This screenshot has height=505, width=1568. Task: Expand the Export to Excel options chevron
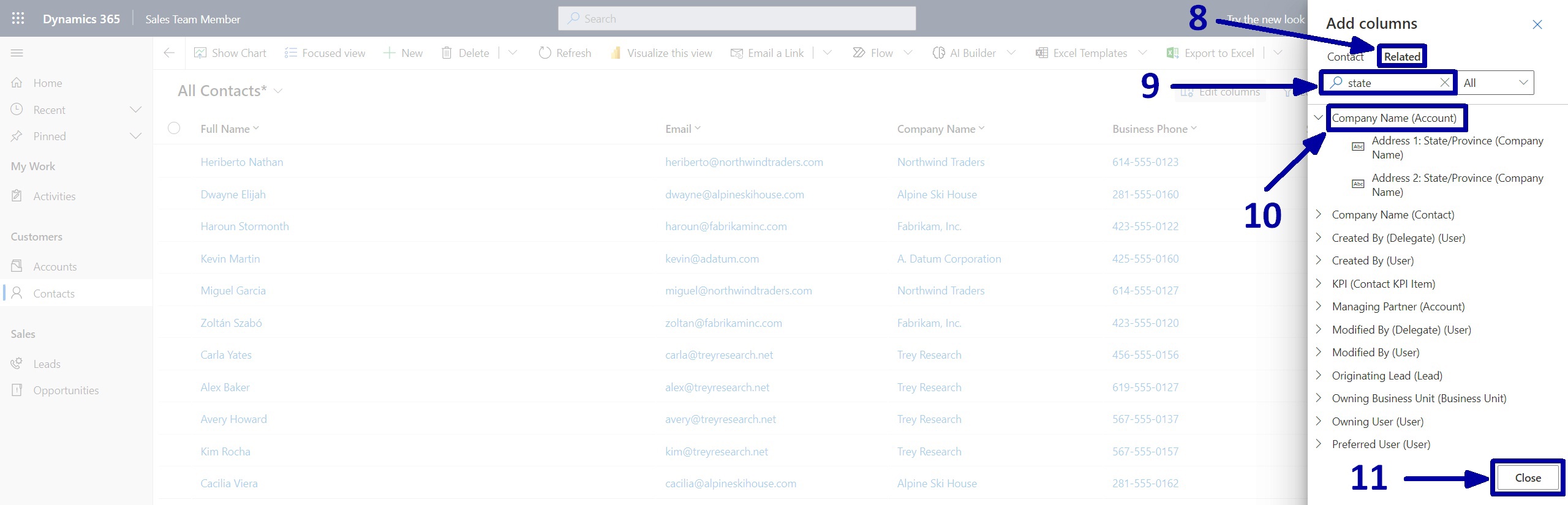1278,53
